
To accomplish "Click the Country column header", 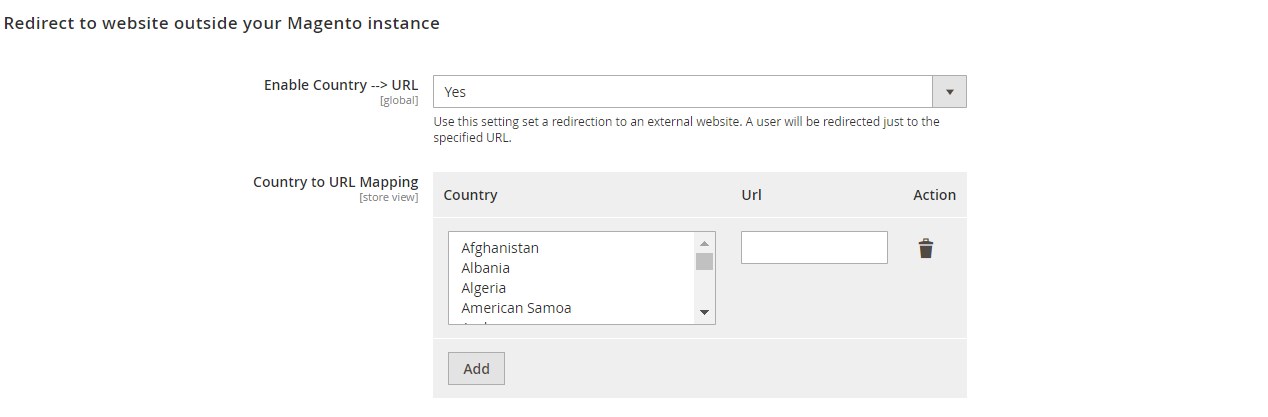I will [470, 195].
